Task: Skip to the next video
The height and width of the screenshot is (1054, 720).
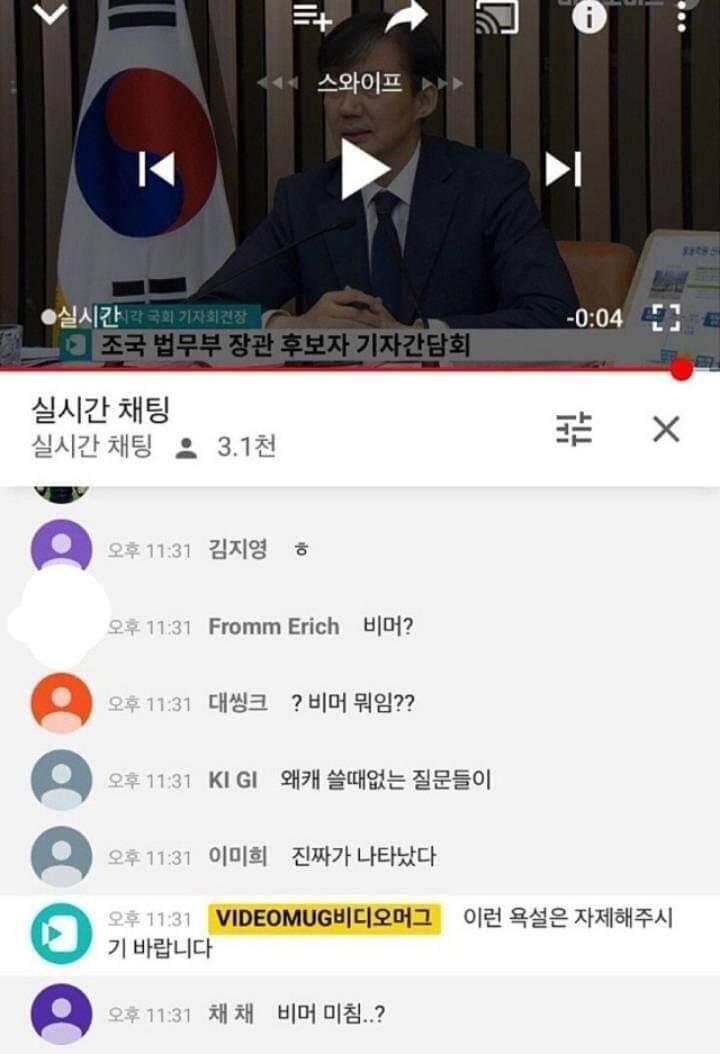Action: coord(563,169)
